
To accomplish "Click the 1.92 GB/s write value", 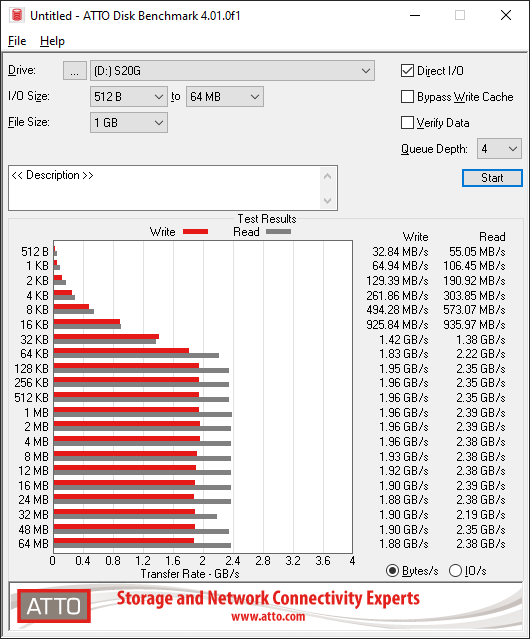I will click(x=404, y=471).
